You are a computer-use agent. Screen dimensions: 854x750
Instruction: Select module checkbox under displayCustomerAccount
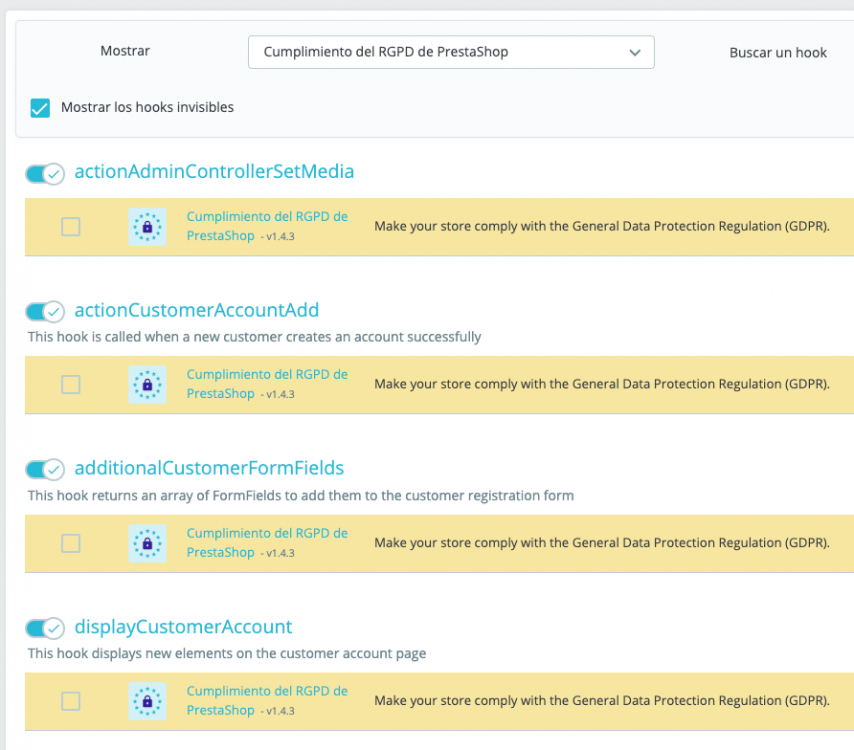(71, 701)
